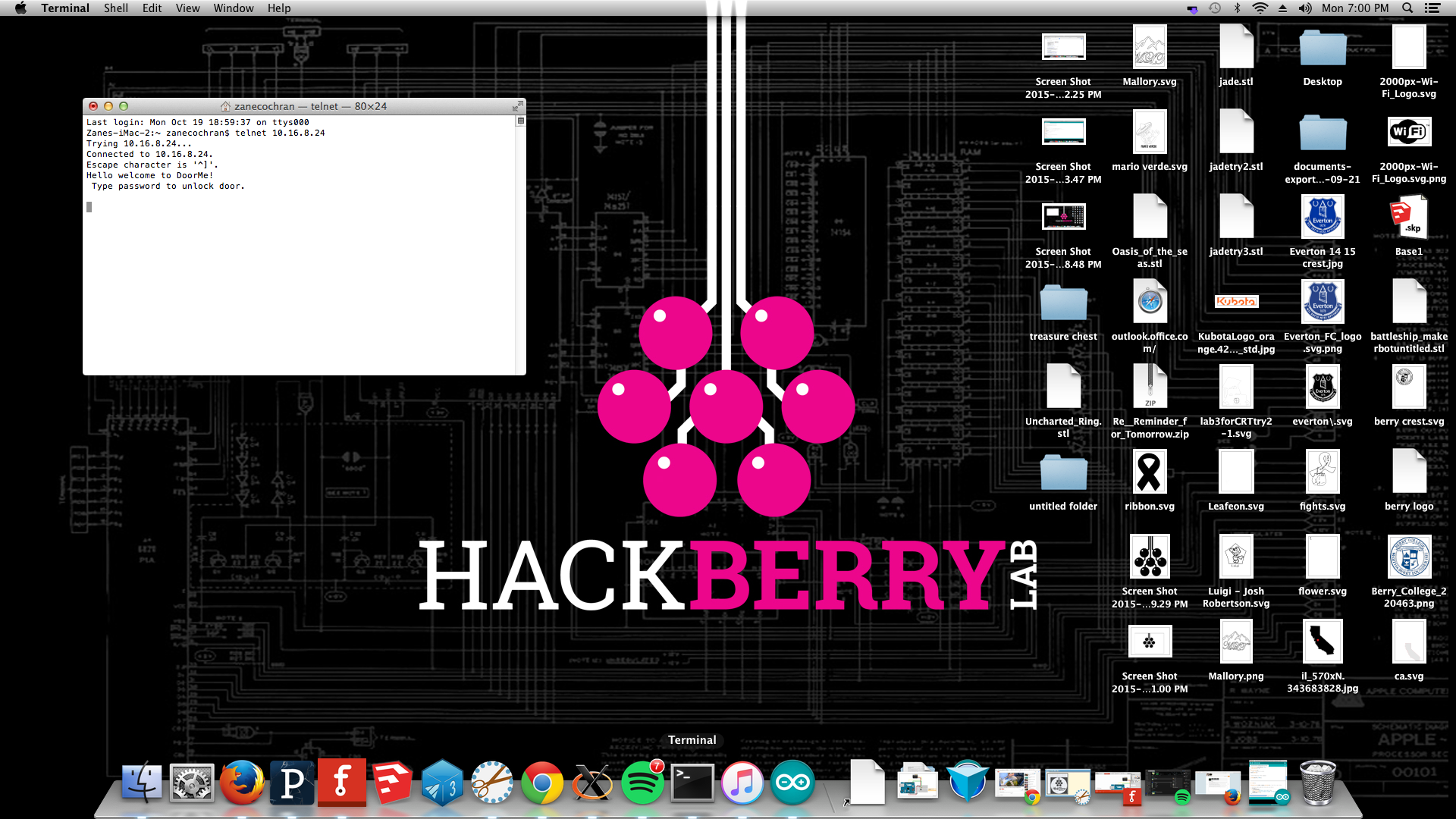Open the Trash in the dock
This screenshot has height=819, width=1456.
click(1318, 783)
